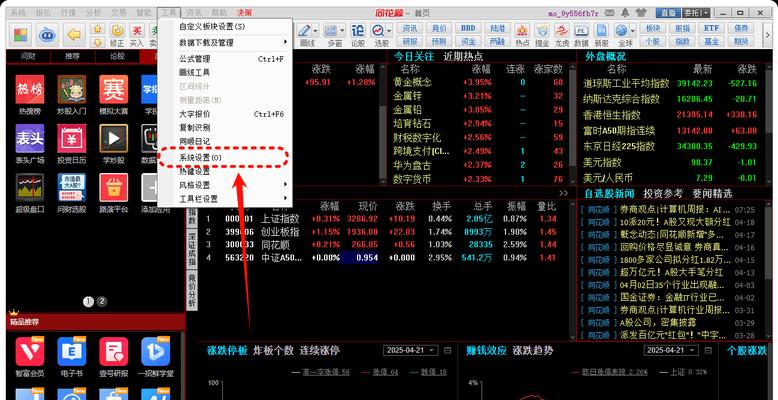Click the 竞价分析 vertical side tab
Image resolution: width=778 pixels, height=400 pixels.
tap(192, 290)
